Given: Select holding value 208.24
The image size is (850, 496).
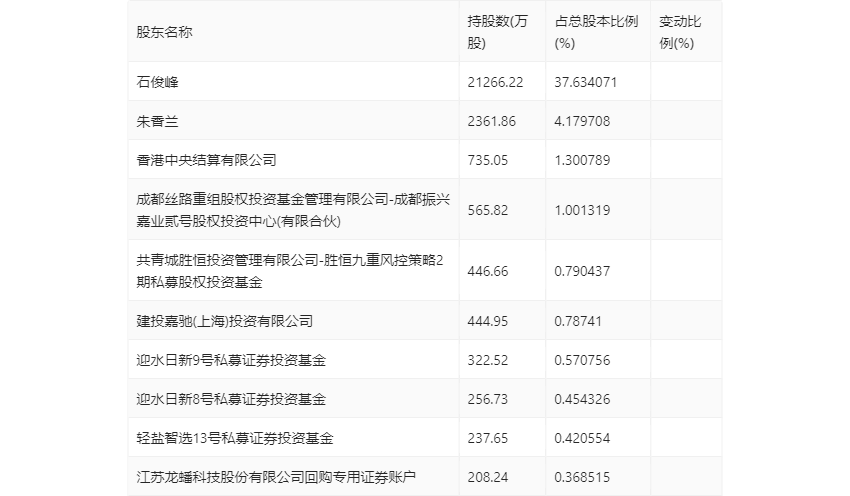Looking at the screenshot, I should 488,478.
